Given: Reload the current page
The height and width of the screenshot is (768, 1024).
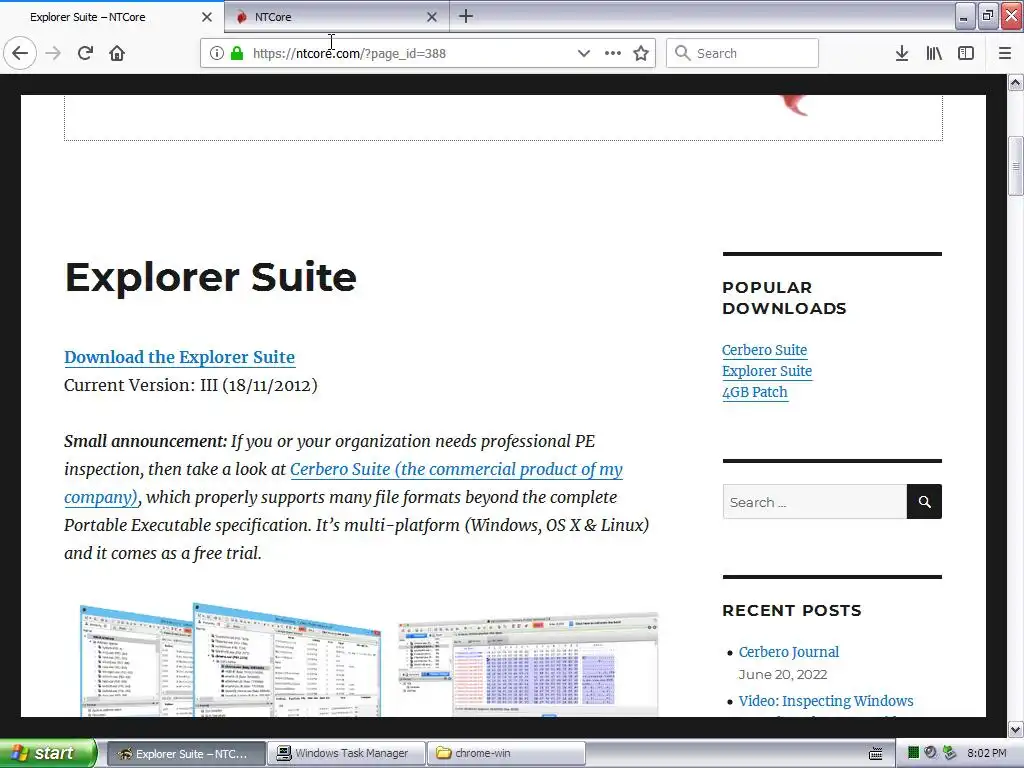Looking at the screenshot, I should [x=85, y=53].
